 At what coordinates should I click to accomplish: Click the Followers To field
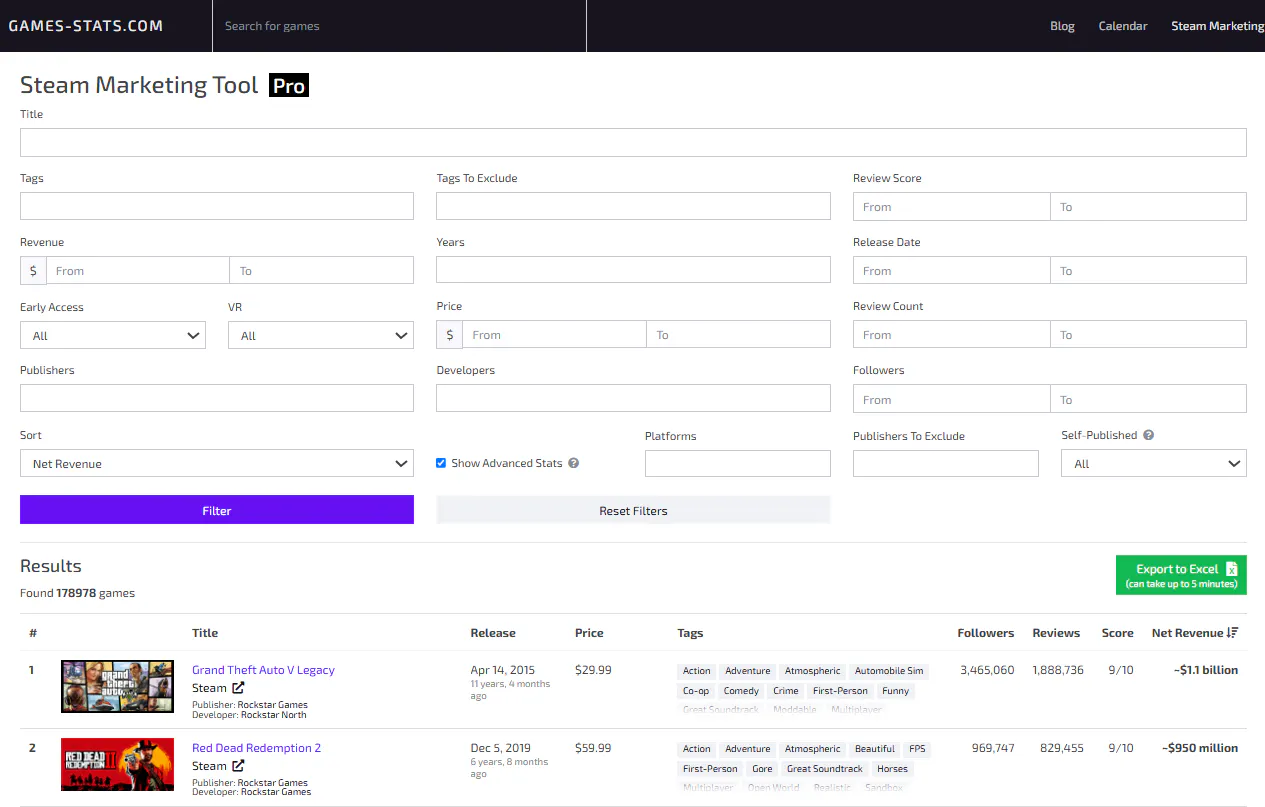pos(1148,399)
